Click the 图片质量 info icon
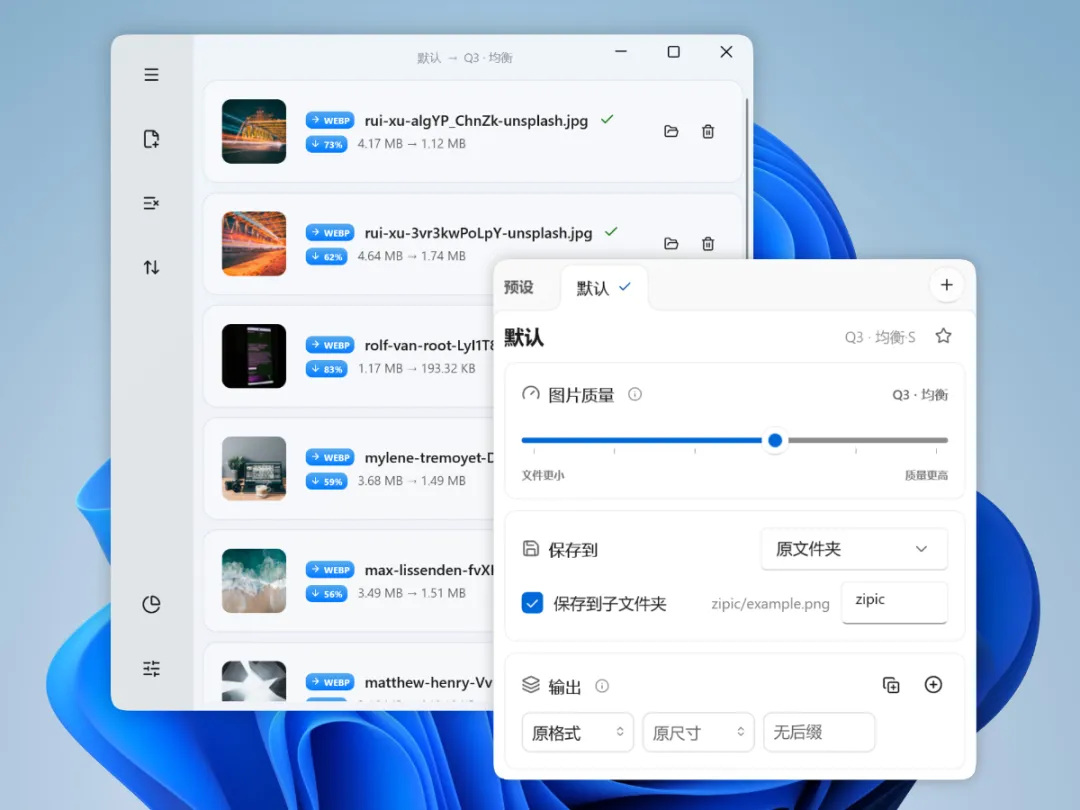Viewport: 1080px width, 810px height. pyautogui.click(x=635, y=395)
